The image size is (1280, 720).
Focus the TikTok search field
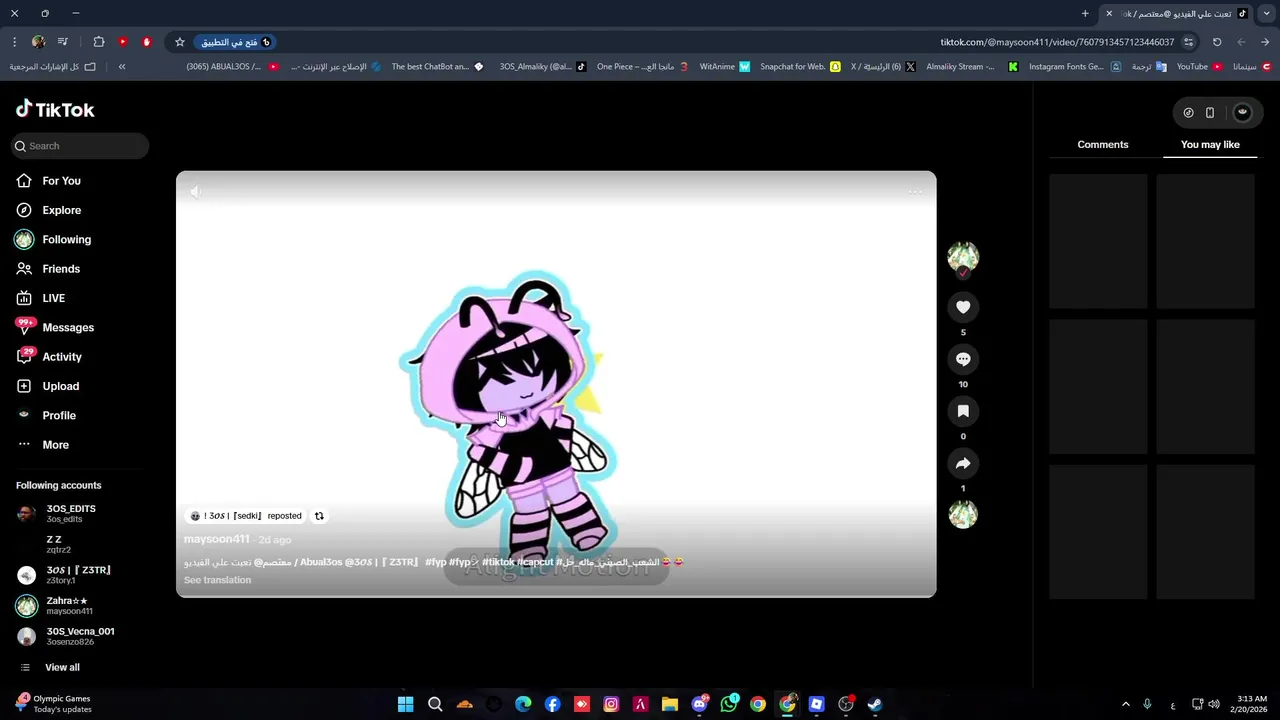81,146
